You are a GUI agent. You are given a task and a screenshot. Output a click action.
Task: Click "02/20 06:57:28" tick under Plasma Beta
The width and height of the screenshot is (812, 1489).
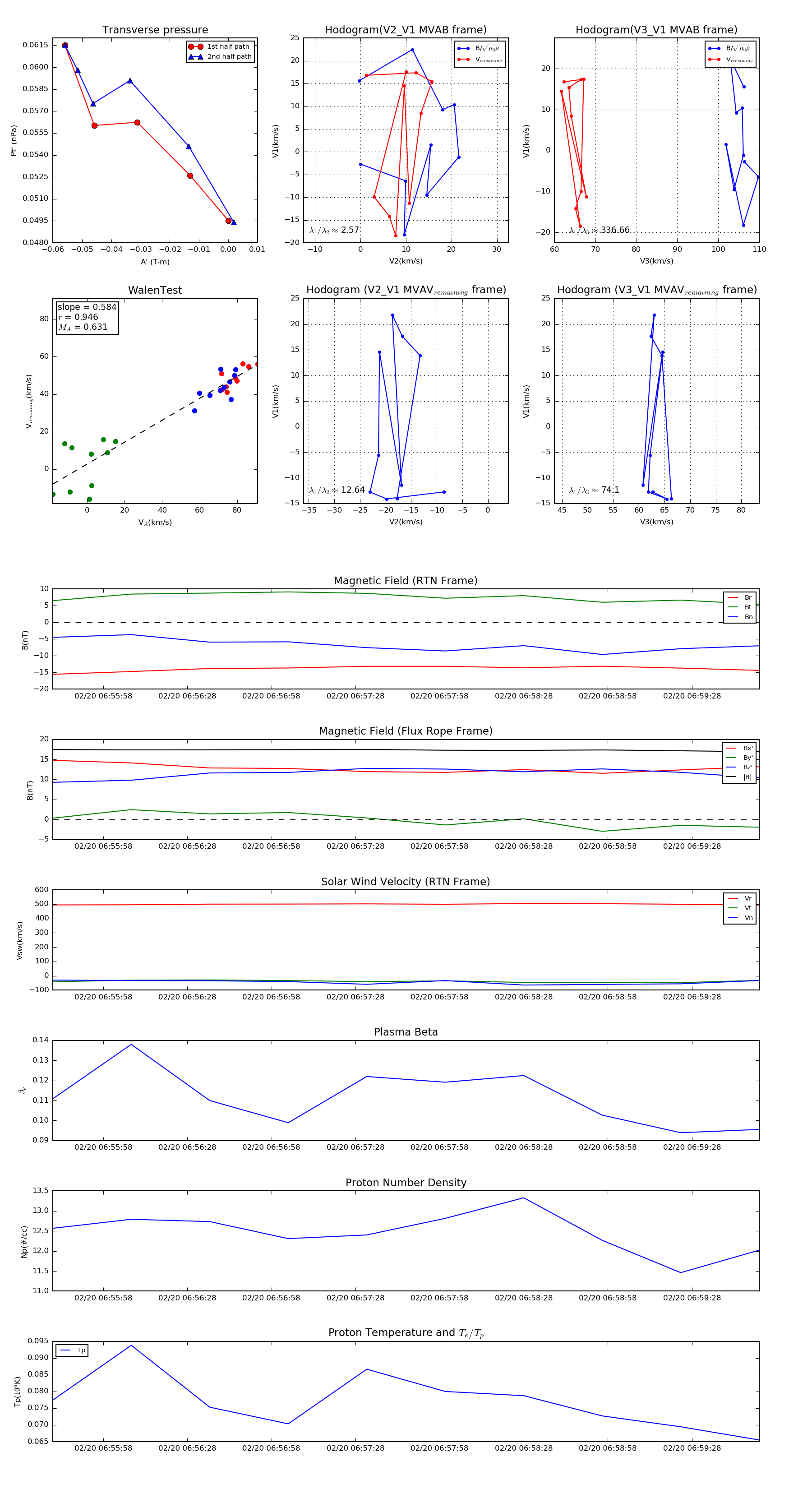[x=355, y=1147]
